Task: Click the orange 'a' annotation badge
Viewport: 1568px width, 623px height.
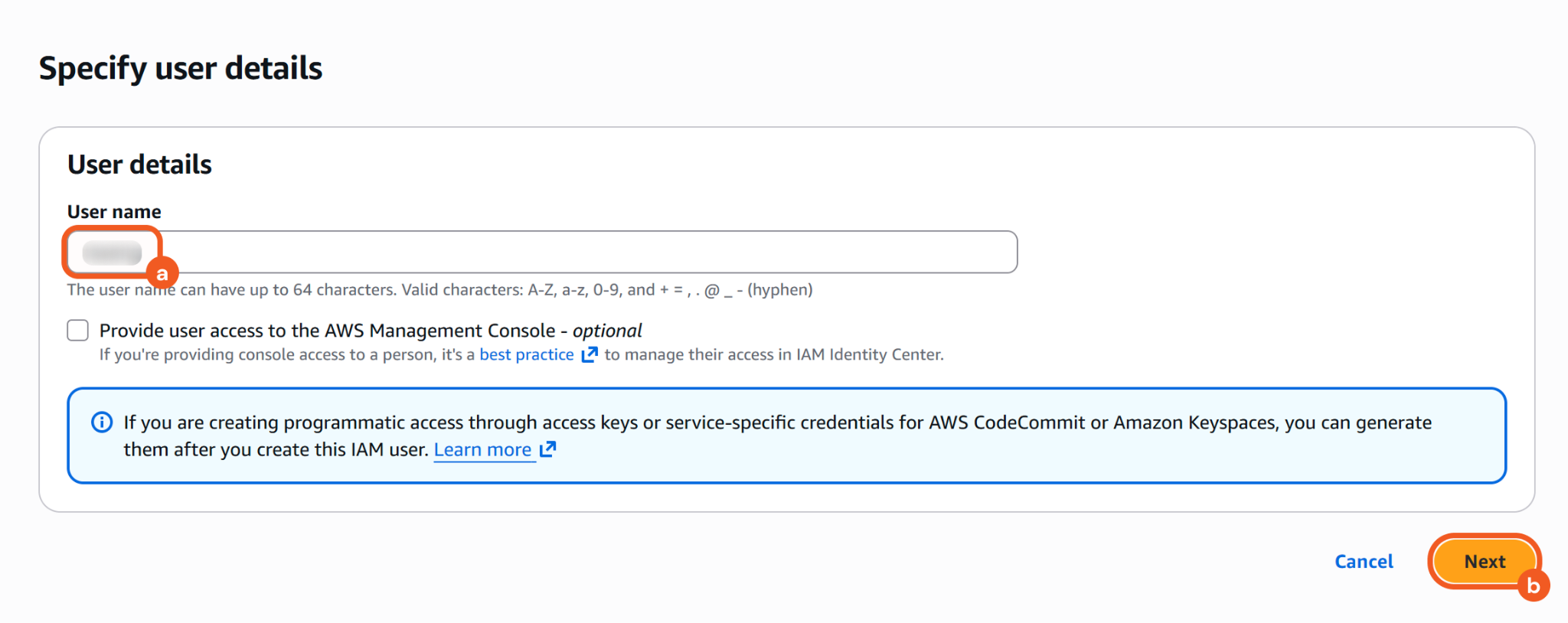Action: tap(162, 273)
